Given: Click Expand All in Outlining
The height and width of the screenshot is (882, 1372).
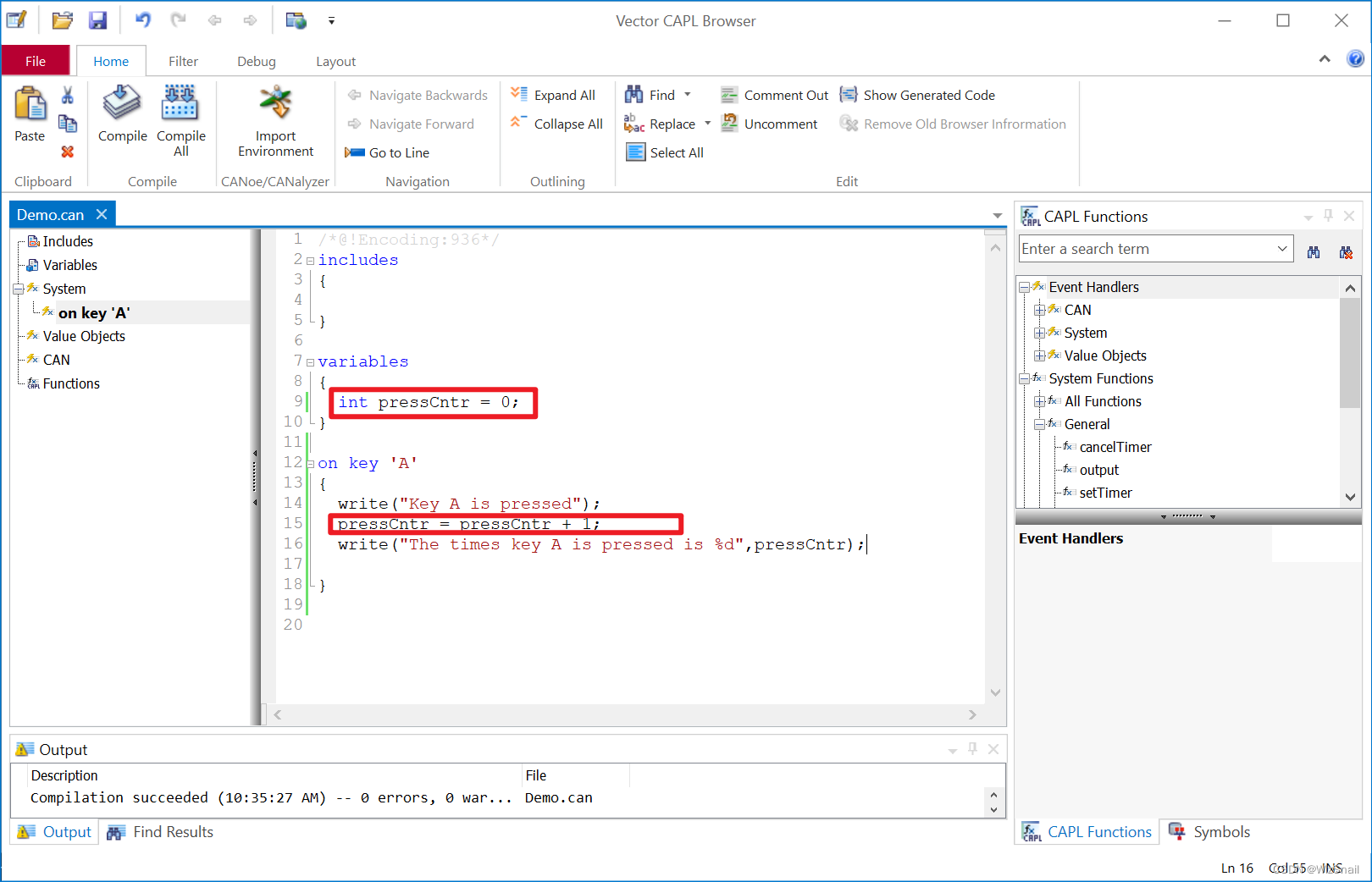Looking at the screenshot, I should coord(552,95).
